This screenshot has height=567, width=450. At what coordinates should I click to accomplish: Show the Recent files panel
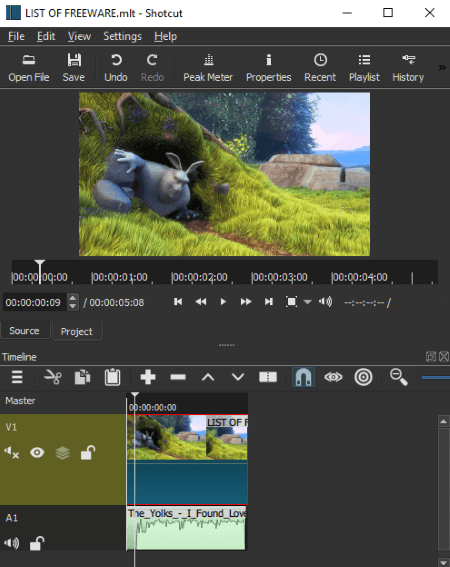click(320, 68)
